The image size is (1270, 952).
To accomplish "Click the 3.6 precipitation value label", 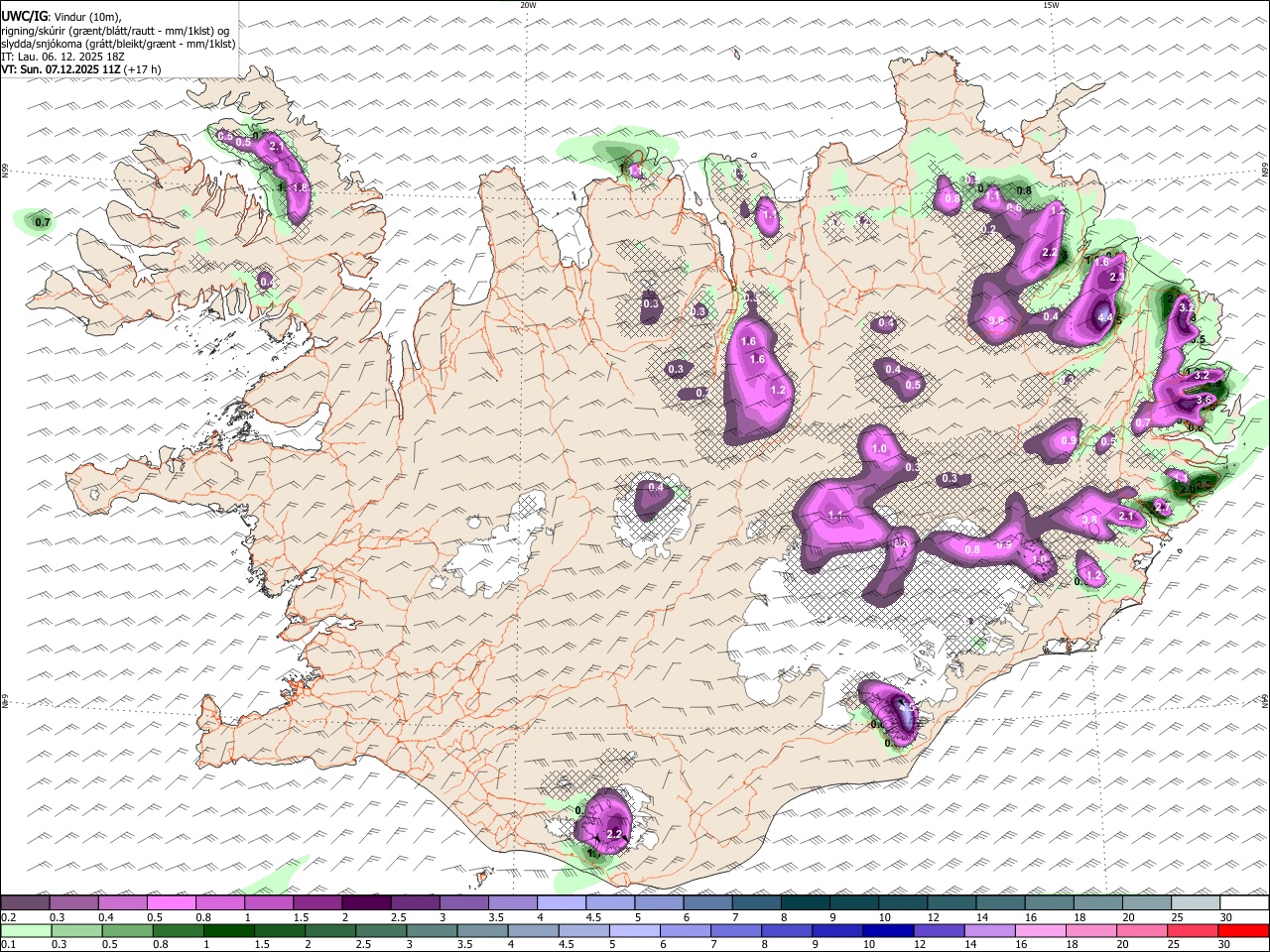I will click(x=1205, y=400).
